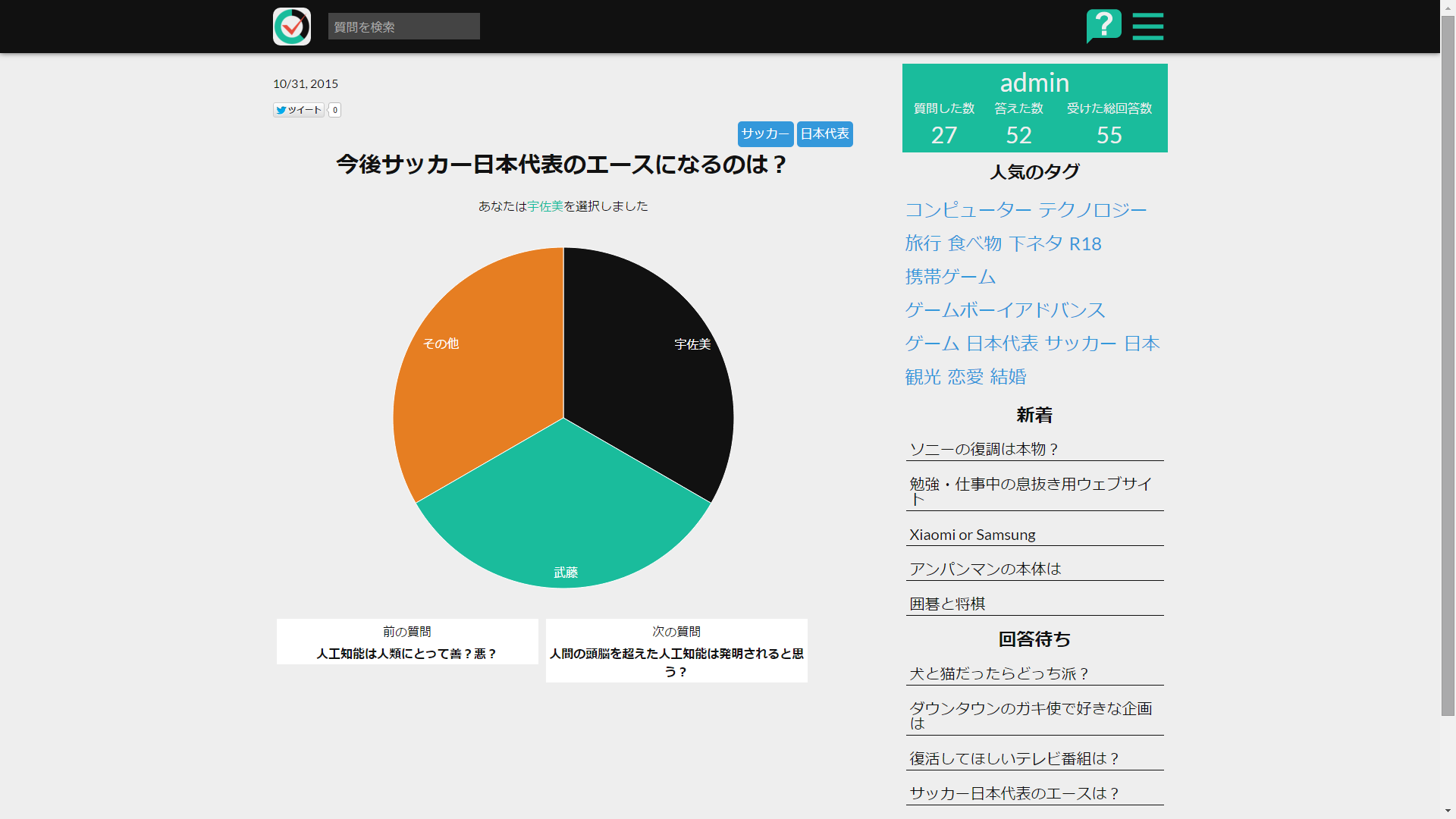Click the tweet count bubble
Viewport: 1456px width, 819px height.
(335, 110)
